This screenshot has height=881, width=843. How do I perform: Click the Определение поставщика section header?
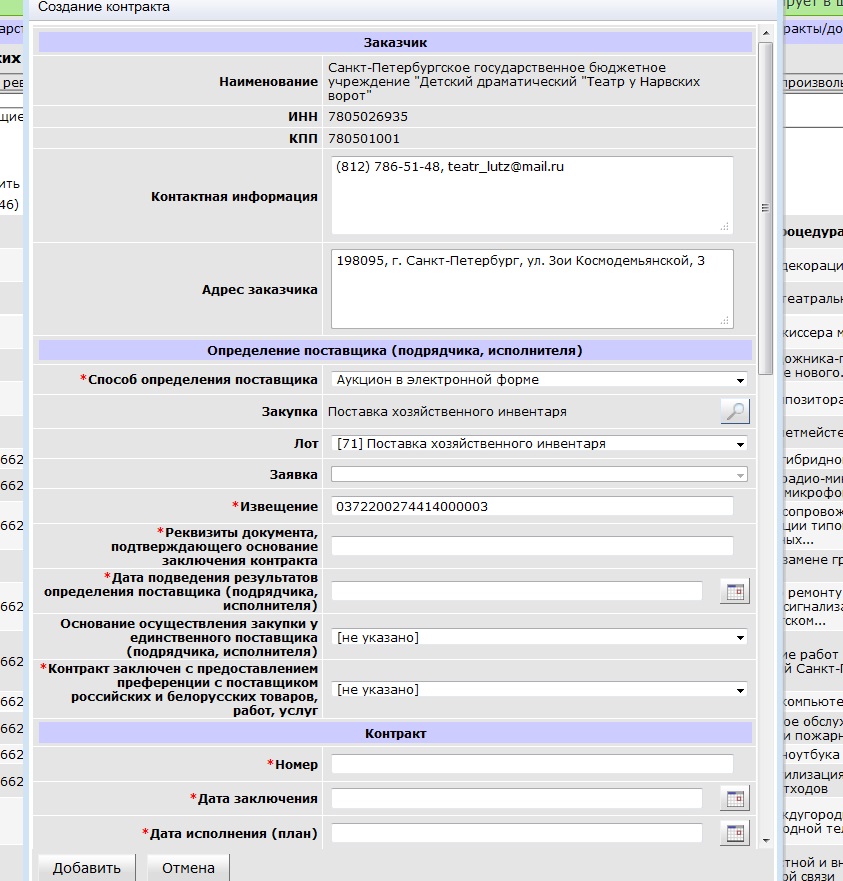coord(395,351)
